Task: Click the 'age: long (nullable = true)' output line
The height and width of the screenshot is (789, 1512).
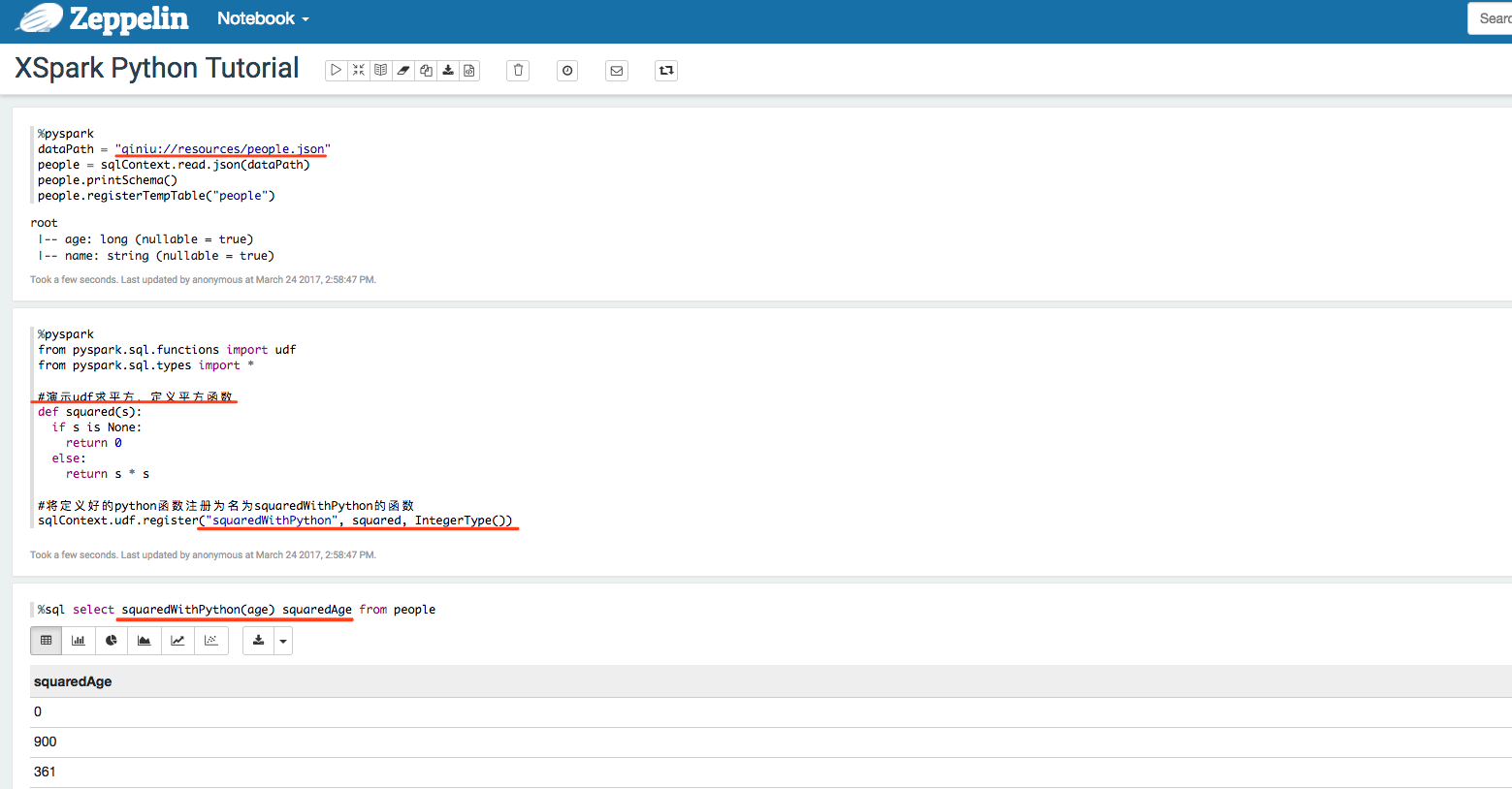Action: pyautogui.click(x=145, y=239)
